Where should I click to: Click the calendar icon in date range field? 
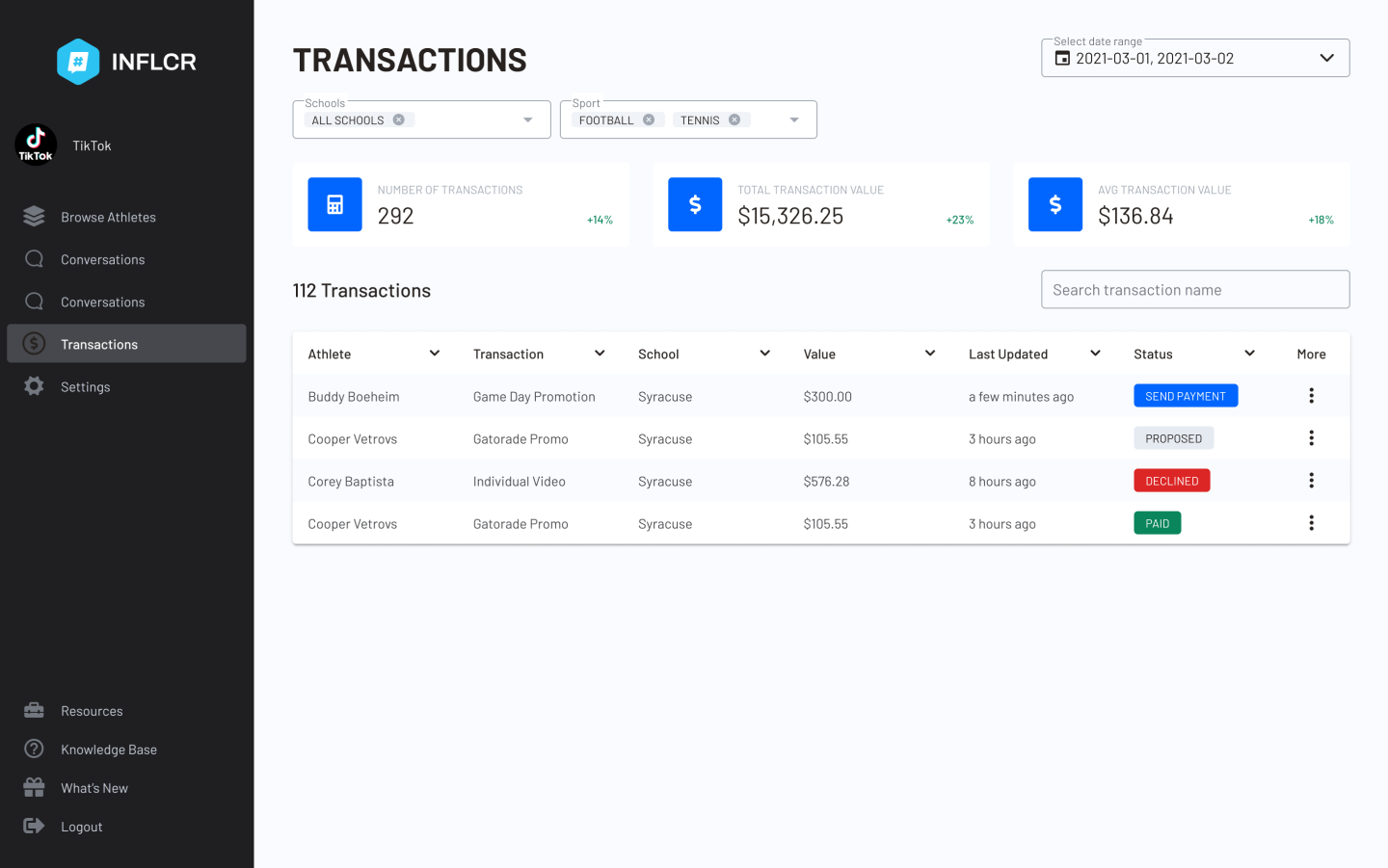(x=1062, y=59)
